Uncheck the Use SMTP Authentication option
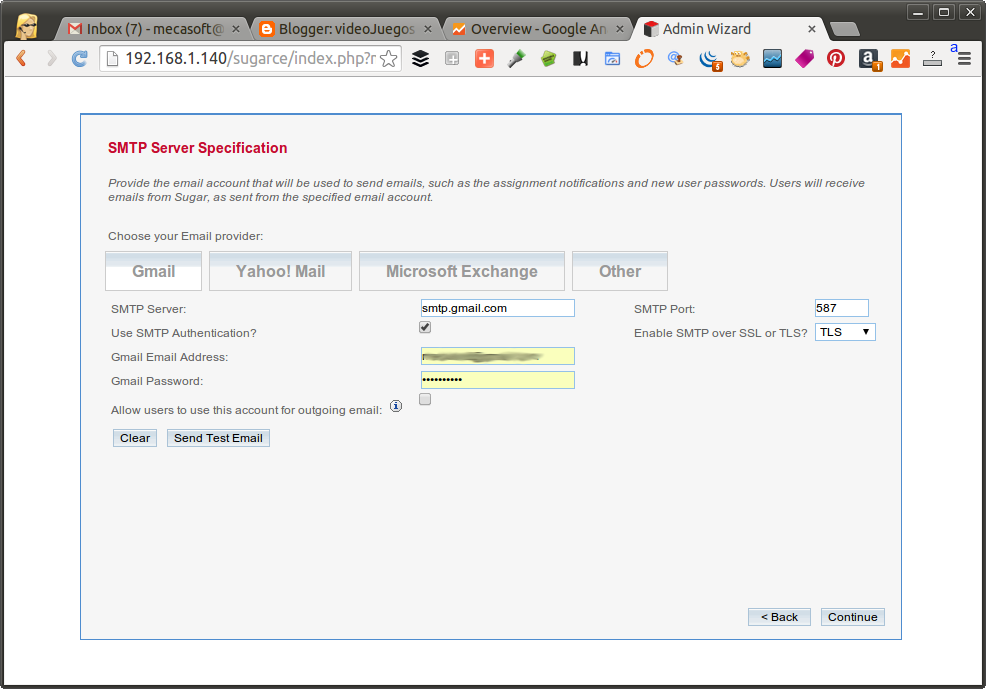 424,327
